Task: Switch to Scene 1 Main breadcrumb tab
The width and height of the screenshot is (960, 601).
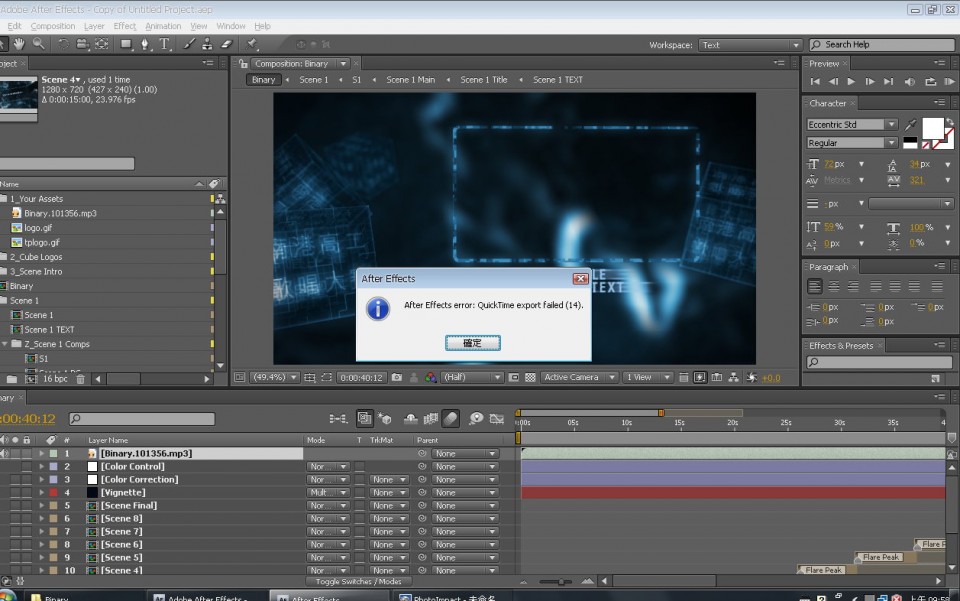Action: pyautogui.click(x=410, y=80)
